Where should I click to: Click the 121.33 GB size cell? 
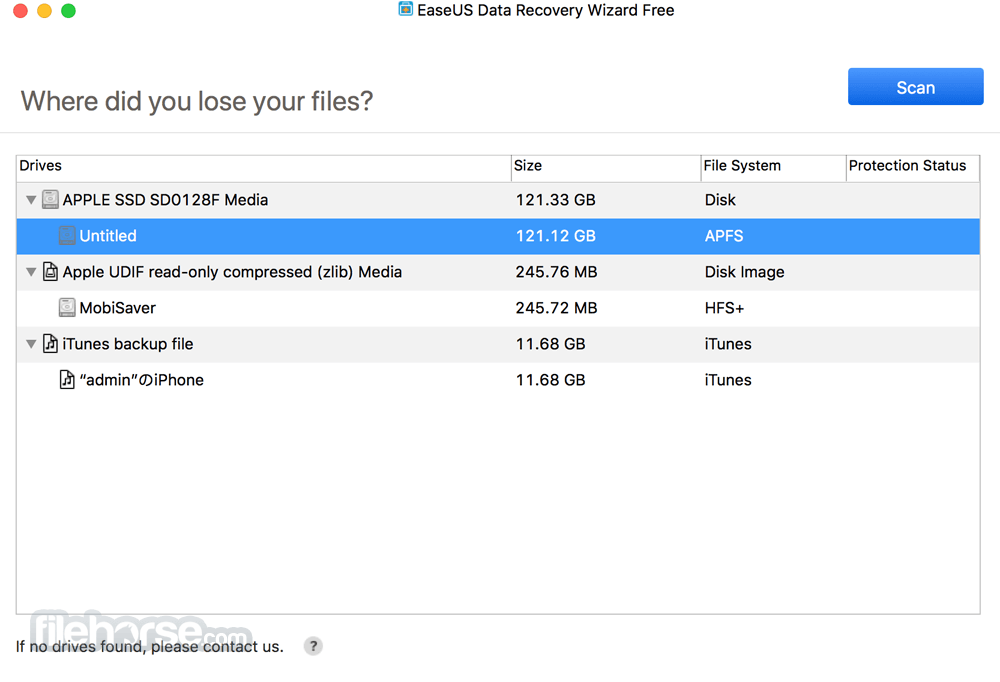coord(555,200)
